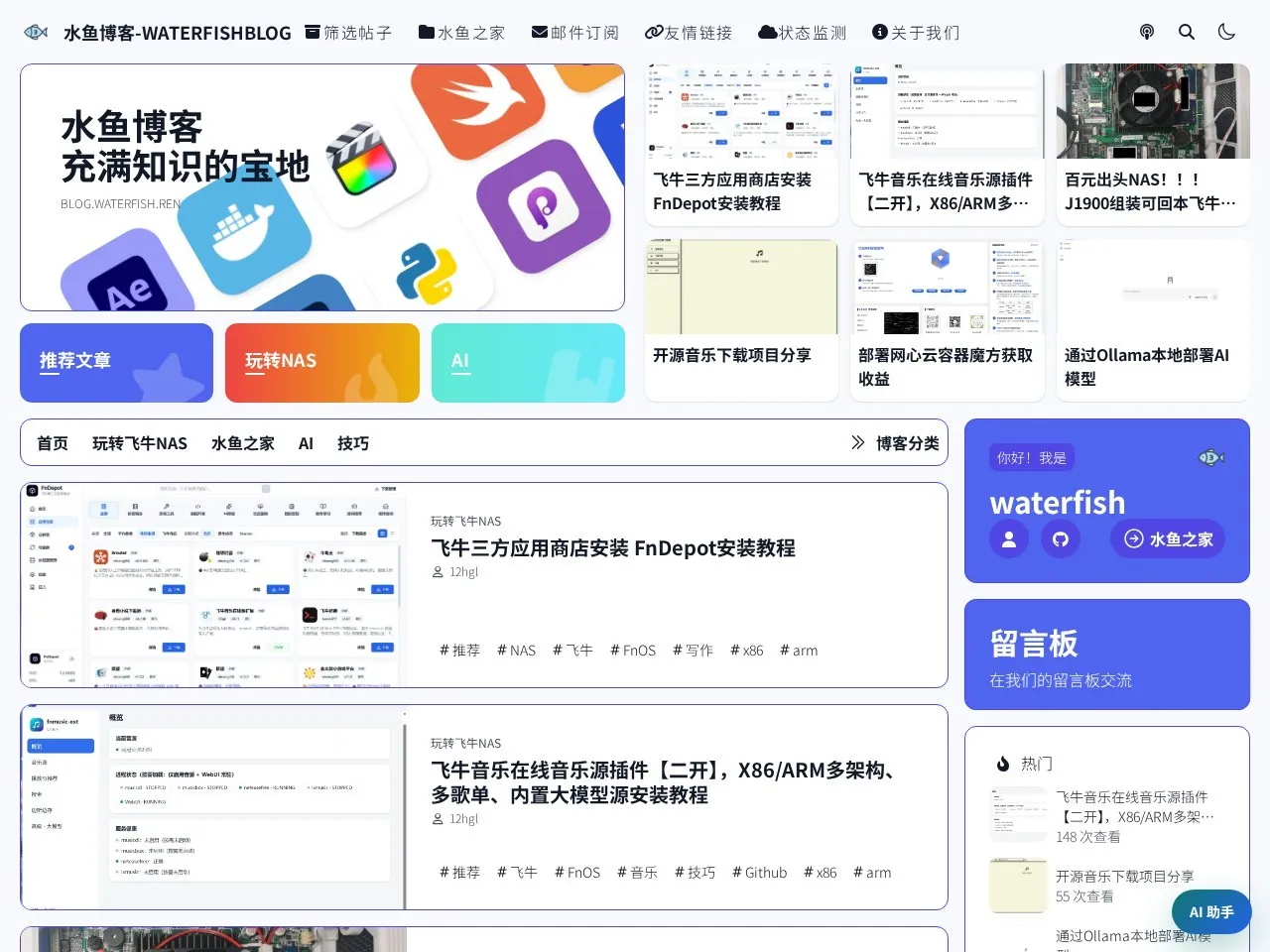Open 友情链接 menu item

point(689,33)
